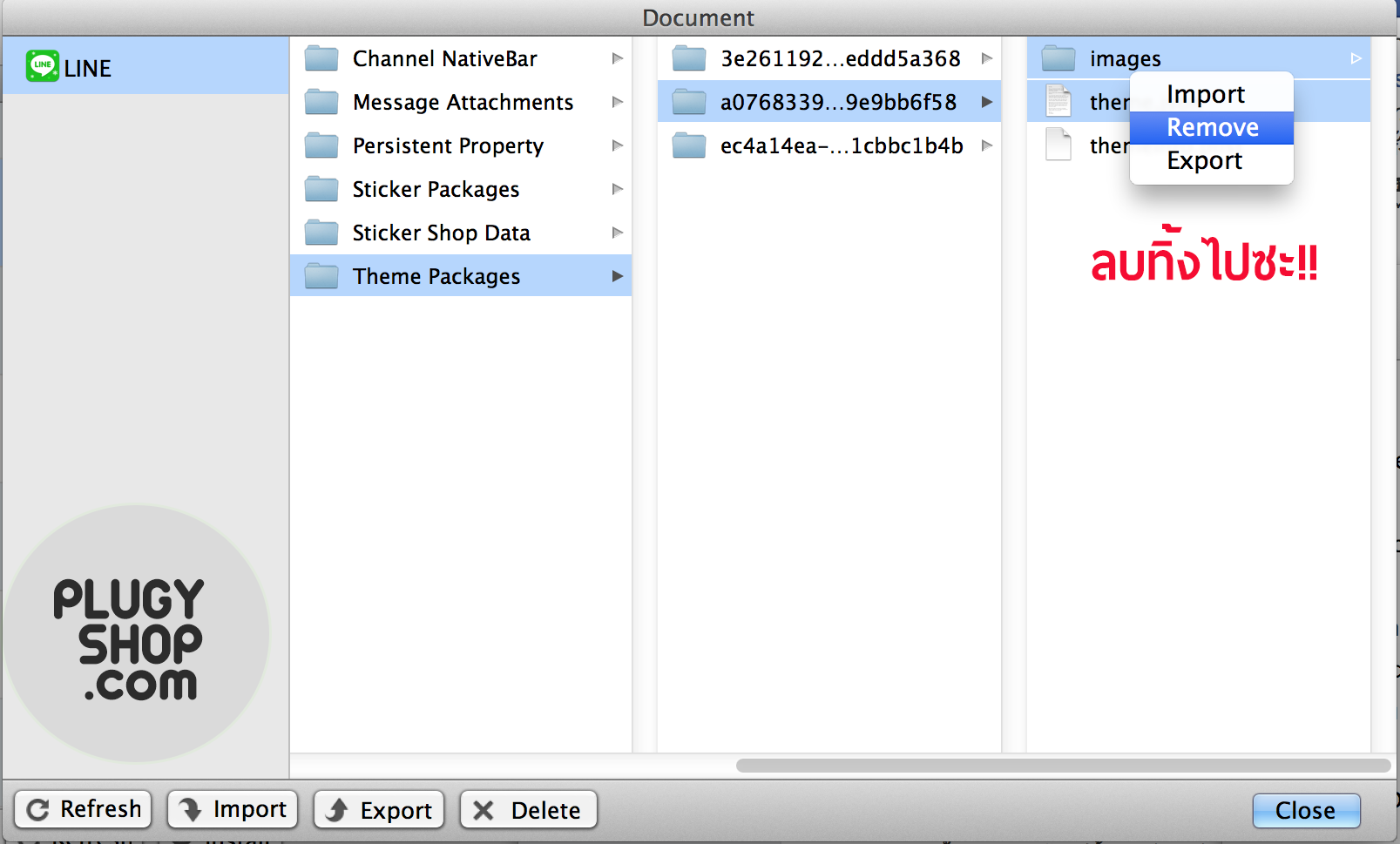This screenshot has width=1400, height=844.
Task: Click the Message Attachments folder icon
Action: click(321, 102)
